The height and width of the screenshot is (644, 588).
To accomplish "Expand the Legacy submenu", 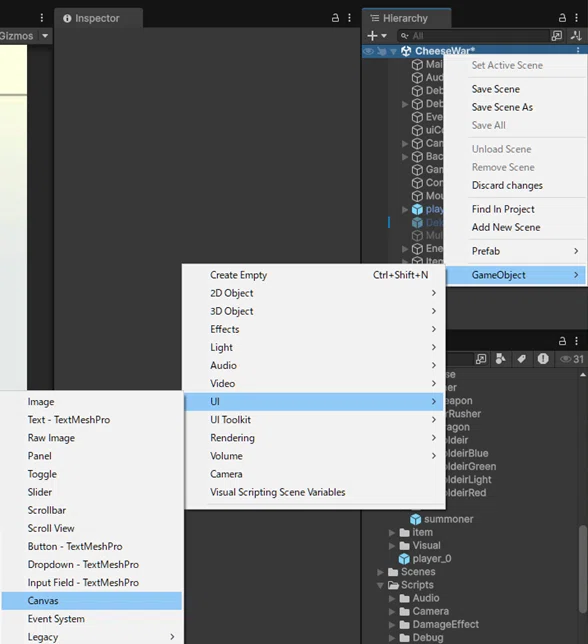I will [x=92, y=637].
